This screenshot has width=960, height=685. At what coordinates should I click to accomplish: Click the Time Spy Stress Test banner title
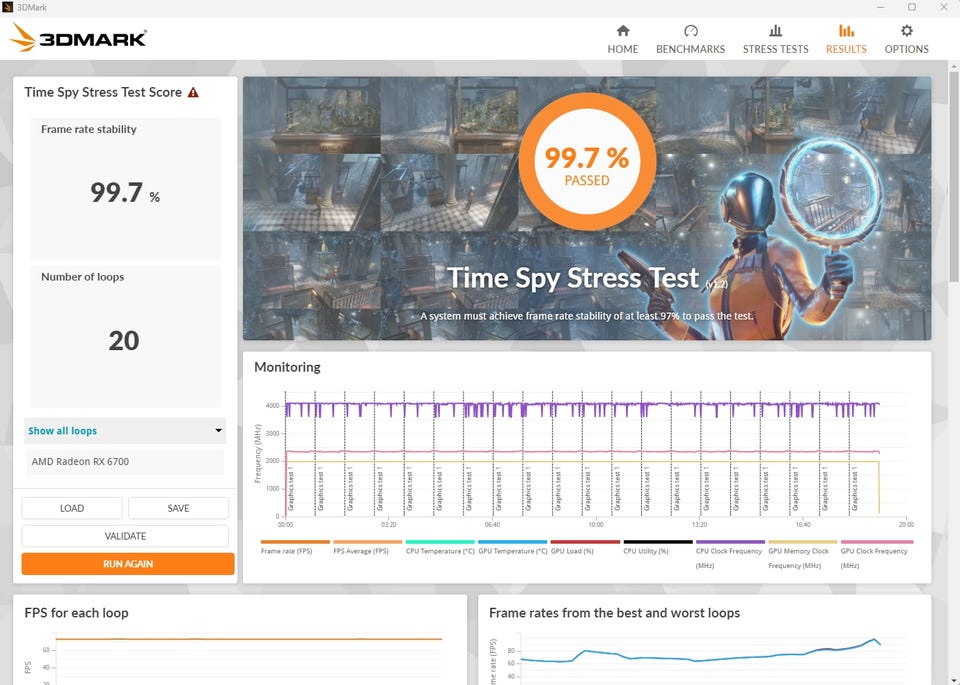[573, 278]
